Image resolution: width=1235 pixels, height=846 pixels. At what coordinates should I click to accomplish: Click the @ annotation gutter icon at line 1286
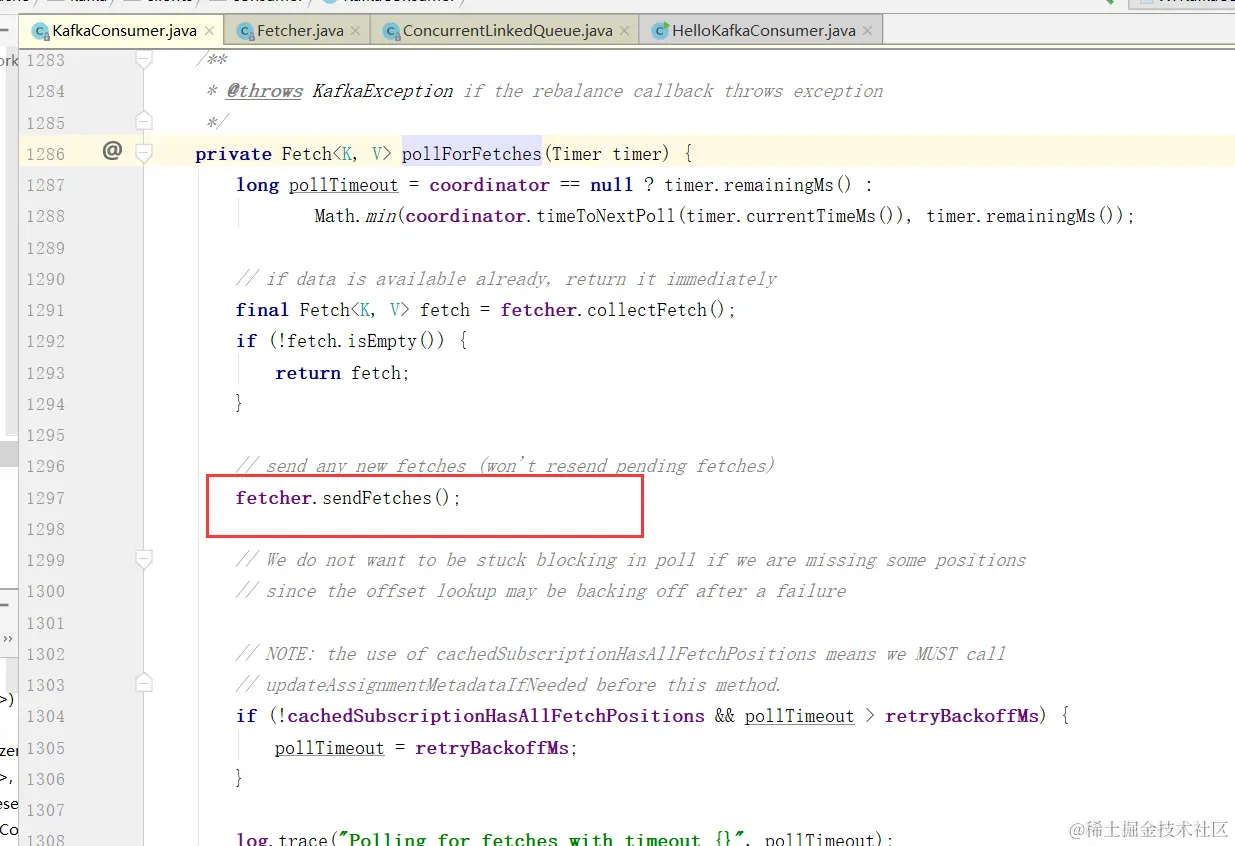tap(112, 152)
